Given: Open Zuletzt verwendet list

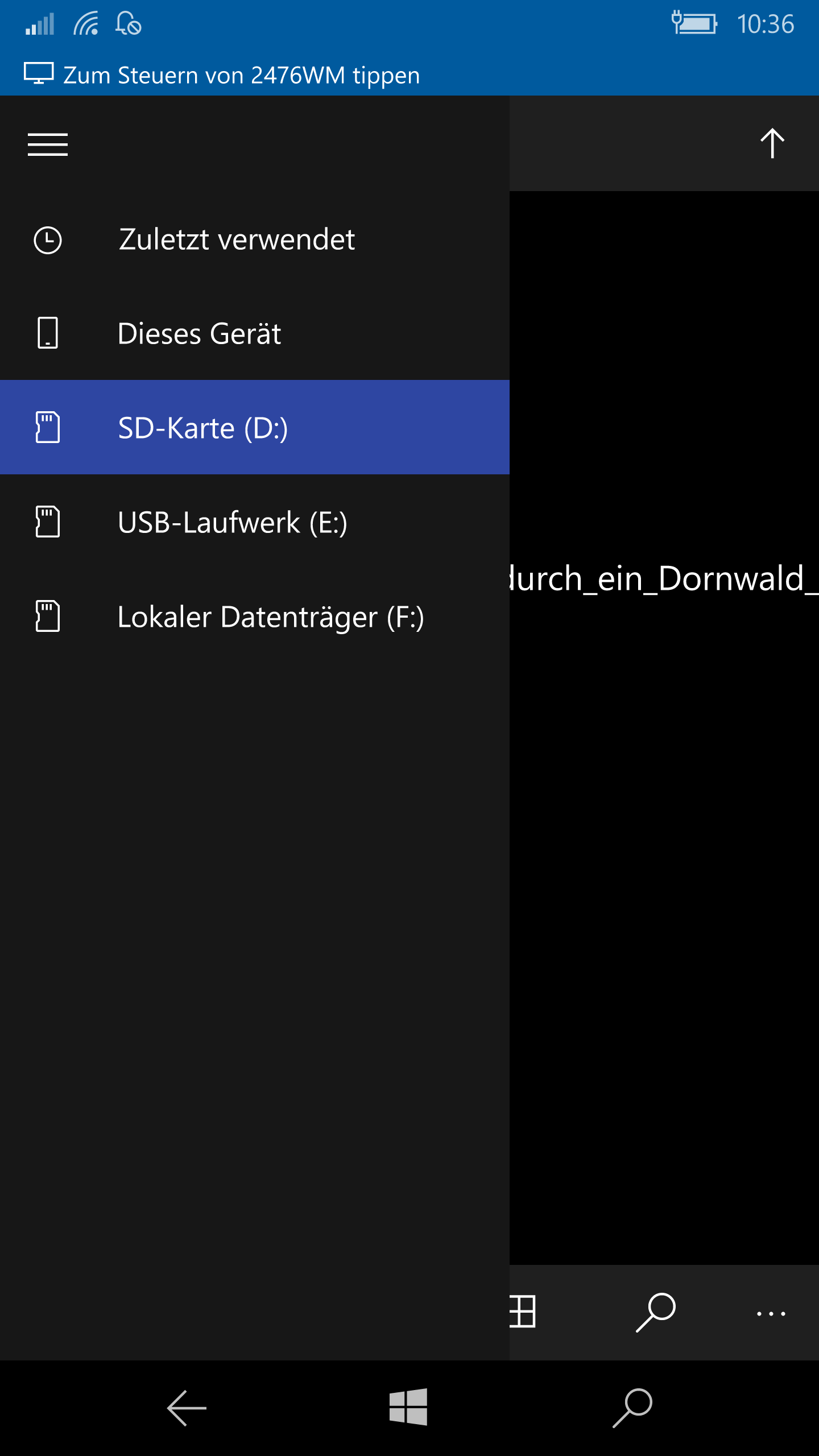Looking at the screenshot, I should 255,239.
